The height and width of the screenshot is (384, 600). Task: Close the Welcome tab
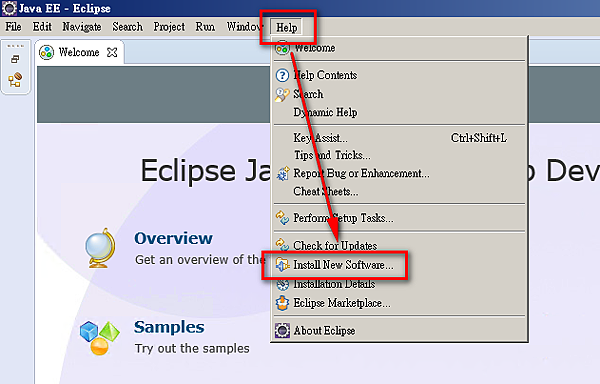point(112,52)
